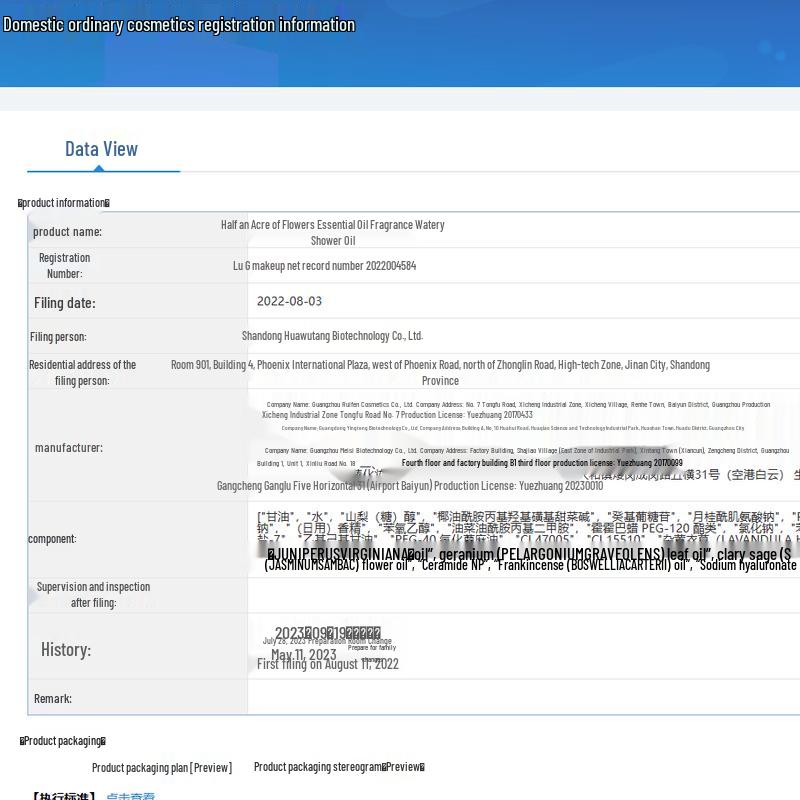
Task: Click the residential address value text
Action: pyautogui.click(x=440, y=372)
